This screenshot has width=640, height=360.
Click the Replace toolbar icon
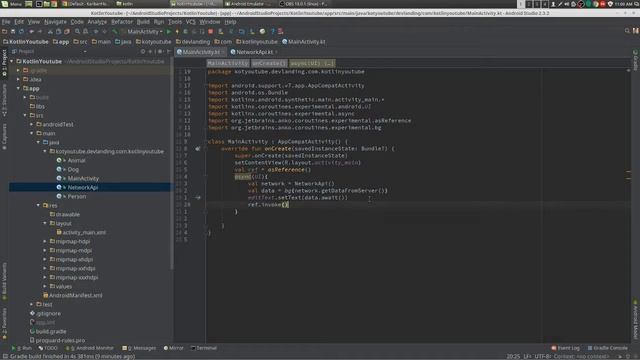coord(85,31)
